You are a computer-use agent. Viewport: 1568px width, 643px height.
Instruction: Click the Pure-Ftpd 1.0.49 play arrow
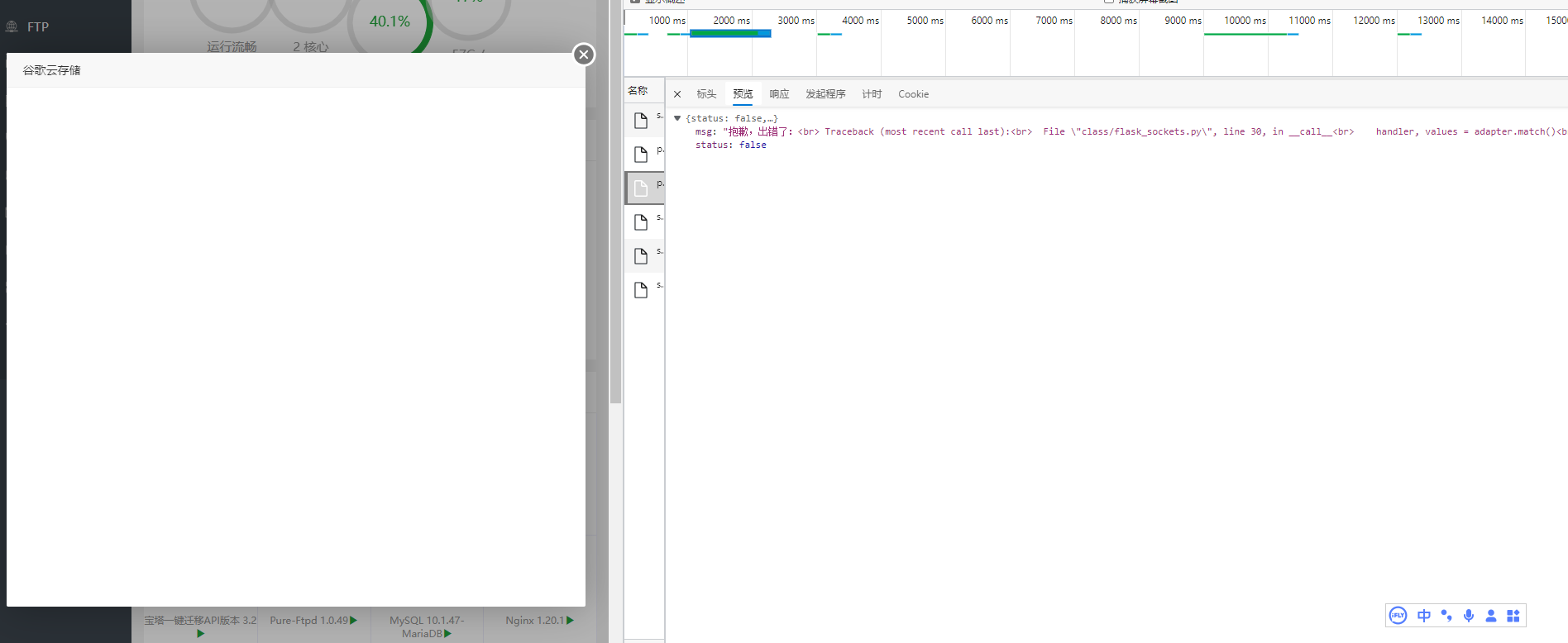[x=354, y=620]
